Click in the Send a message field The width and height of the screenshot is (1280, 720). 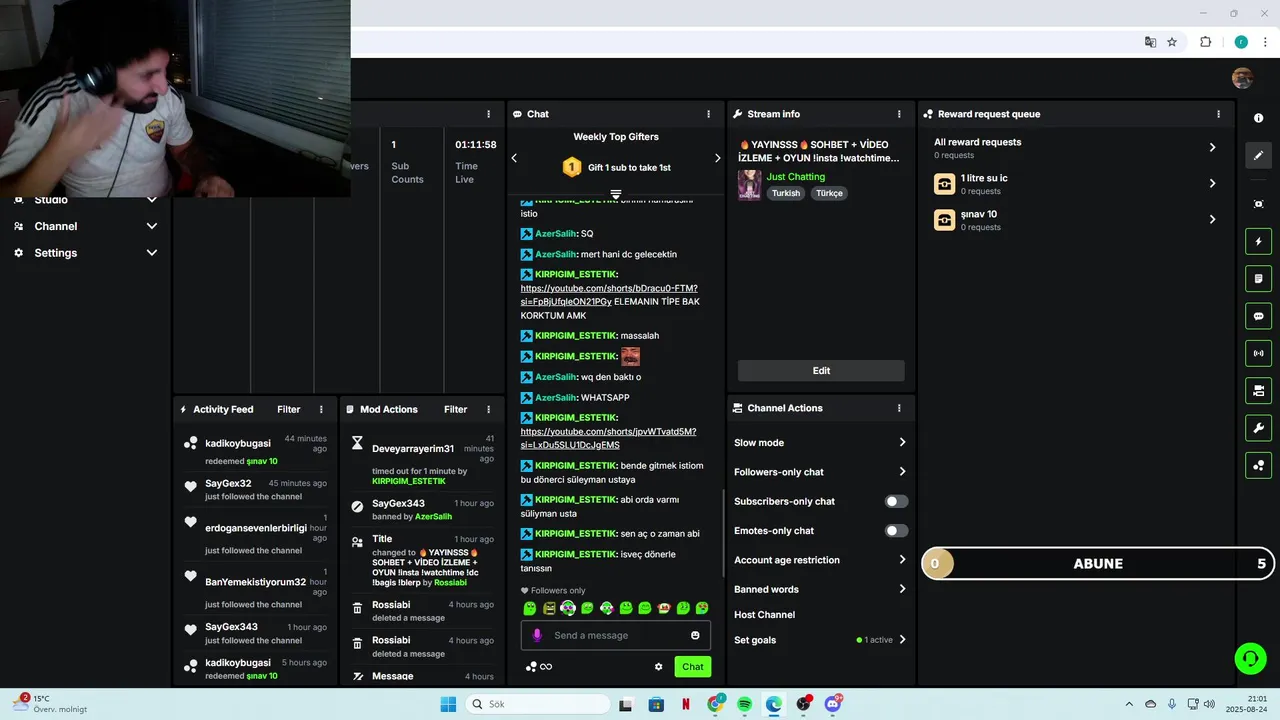point(616,635)
